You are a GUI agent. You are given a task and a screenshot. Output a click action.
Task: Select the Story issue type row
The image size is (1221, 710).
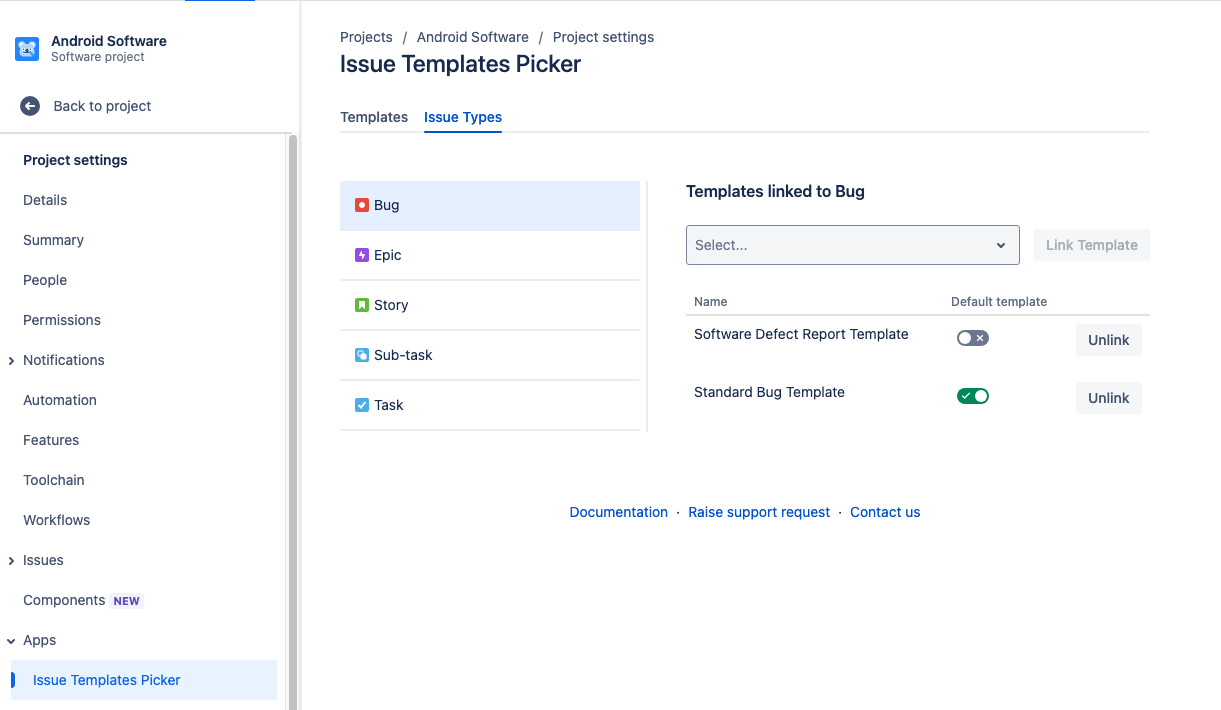490,305
